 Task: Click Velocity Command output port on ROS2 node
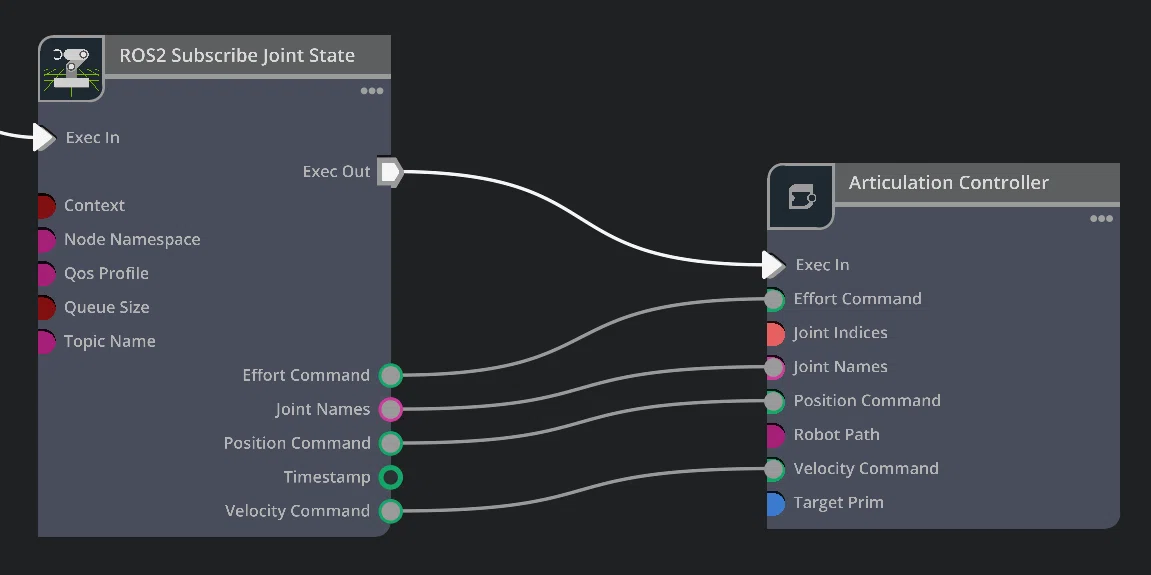(x=391, y=511)
